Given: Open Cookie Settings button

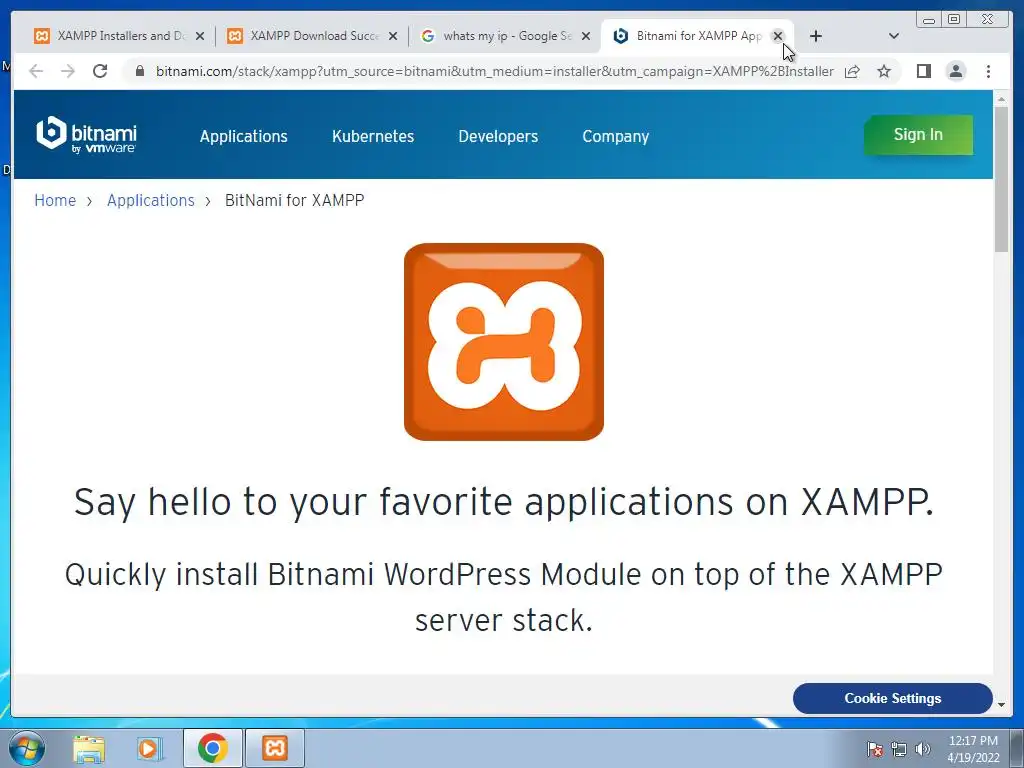Looking at the screenshot, I should click(x=893, y=698).
